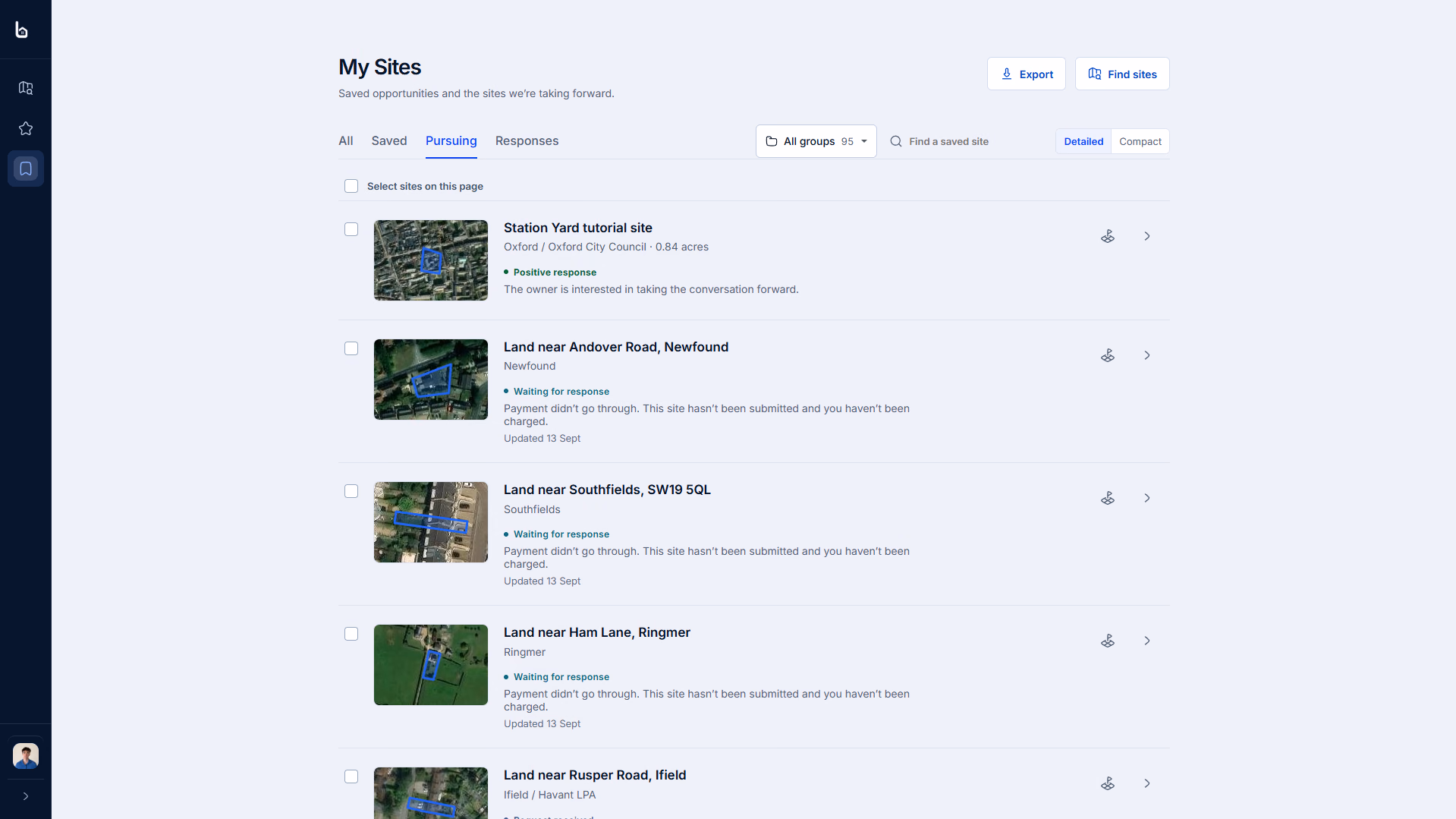The image size is (1456, 819).
Task: Tick the Andover Road, Newfound checkbox
Action: [x=351, y=348]
